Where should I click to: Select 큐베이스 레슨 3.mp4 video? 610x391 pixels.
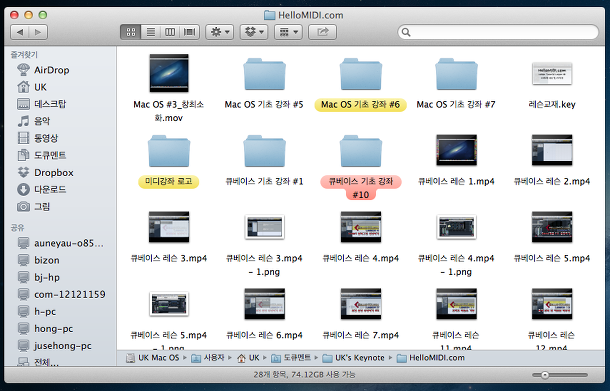(169, 227)
